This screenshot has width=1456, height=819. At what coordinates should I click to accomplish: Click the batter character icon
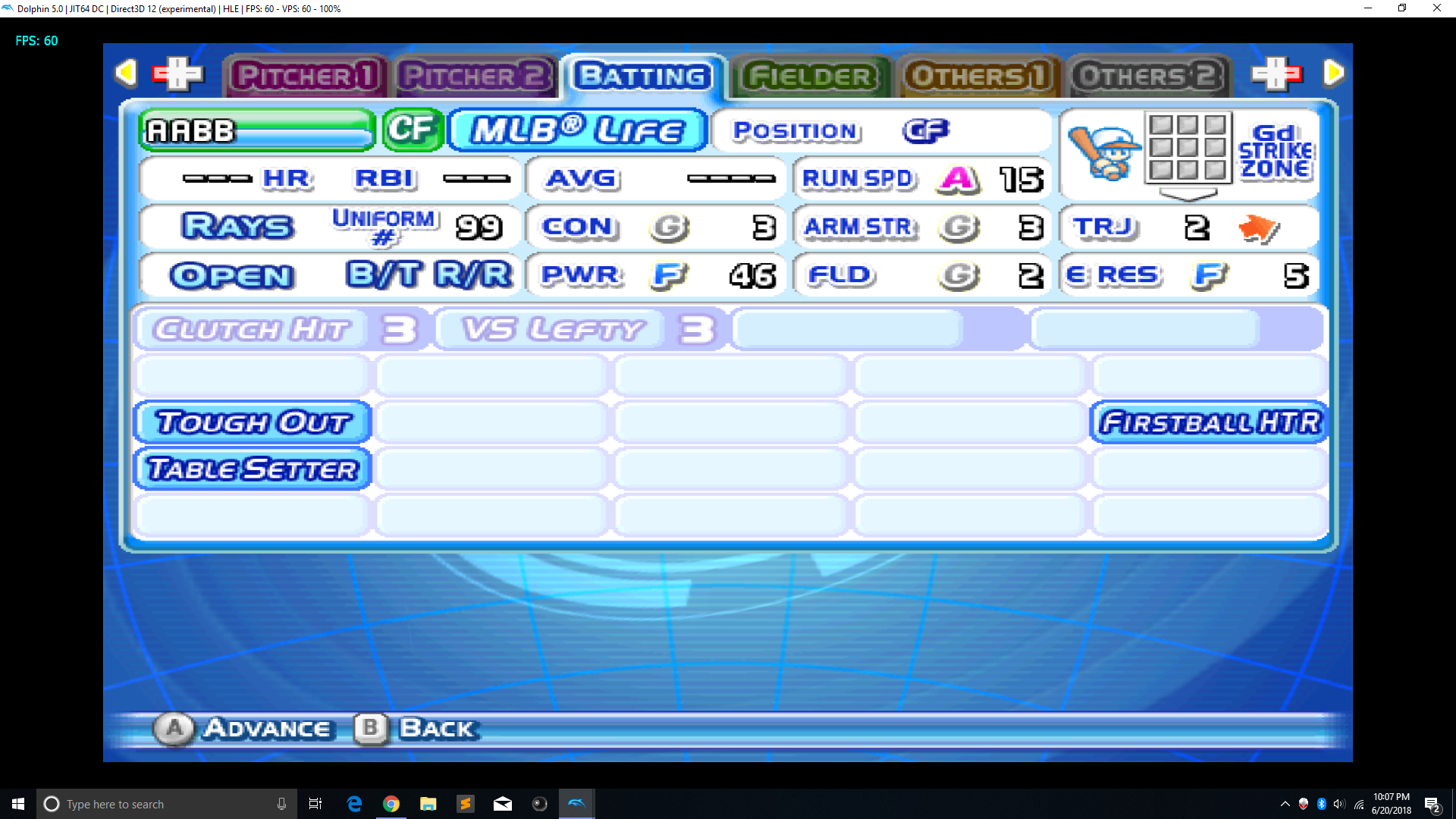pos(1104,152)
